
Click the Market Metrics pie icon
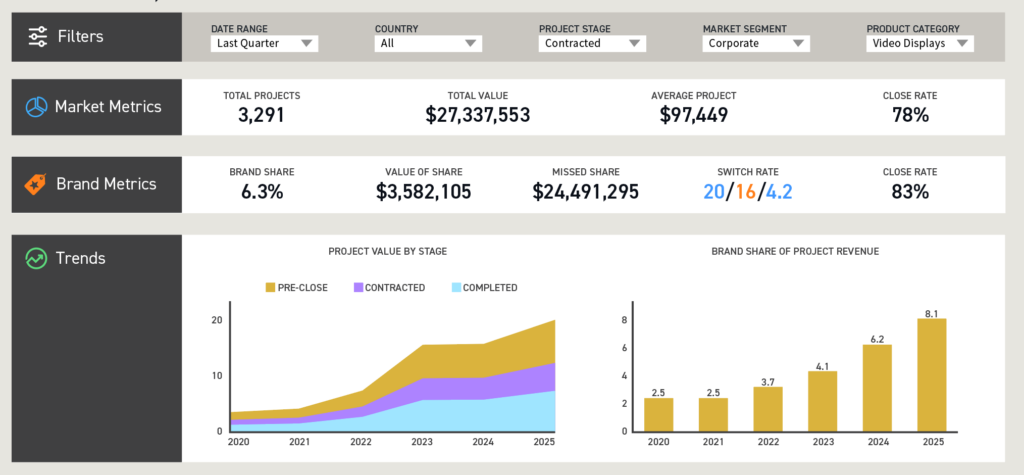pos(38,107)
